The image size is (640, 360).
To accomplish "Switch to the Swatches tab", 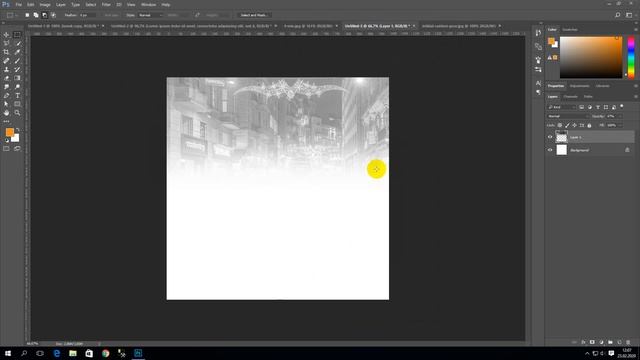I will (570, 29).
